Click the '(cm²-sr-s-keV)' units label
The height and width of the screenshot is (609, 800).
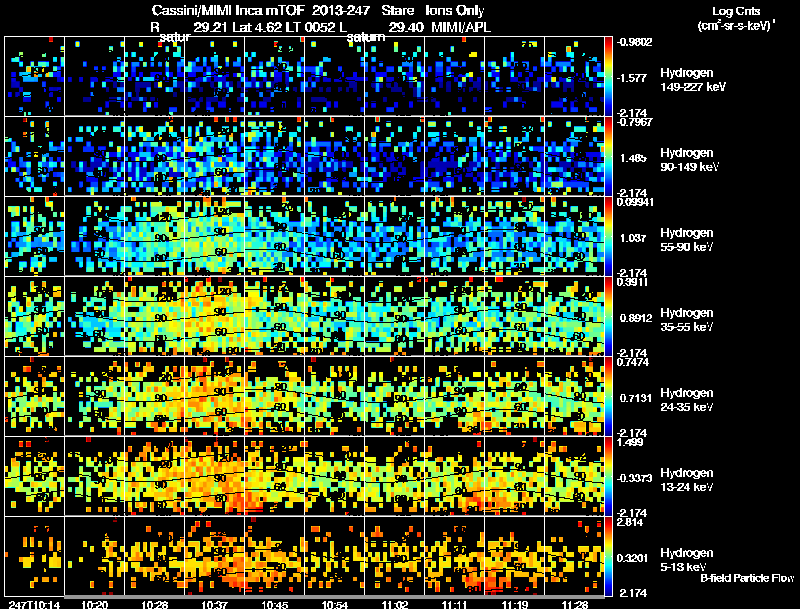pyautogui.click(x=736, y=25)
